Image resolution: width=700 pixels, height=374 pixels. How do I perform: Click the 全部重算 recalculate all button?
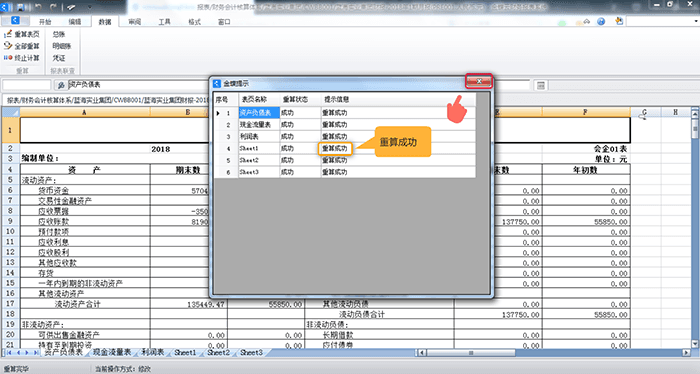point(21,46)
